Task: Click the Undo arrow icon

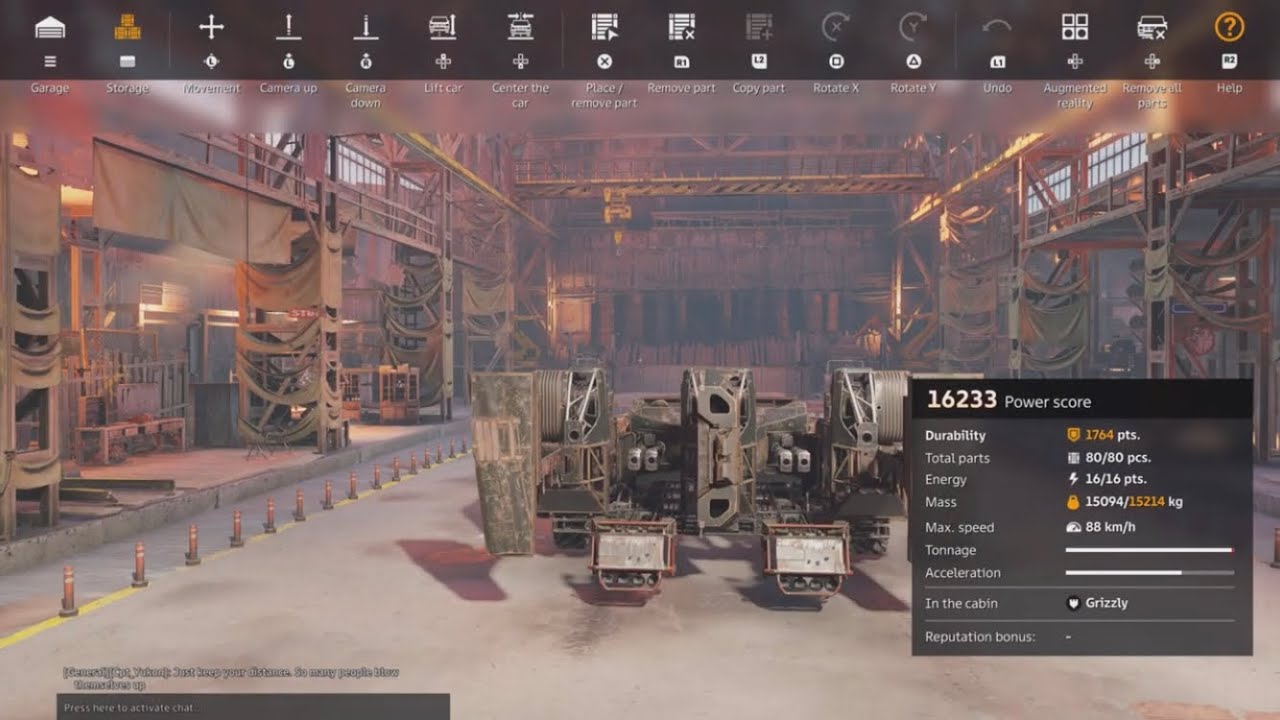Action: [997, 27]
